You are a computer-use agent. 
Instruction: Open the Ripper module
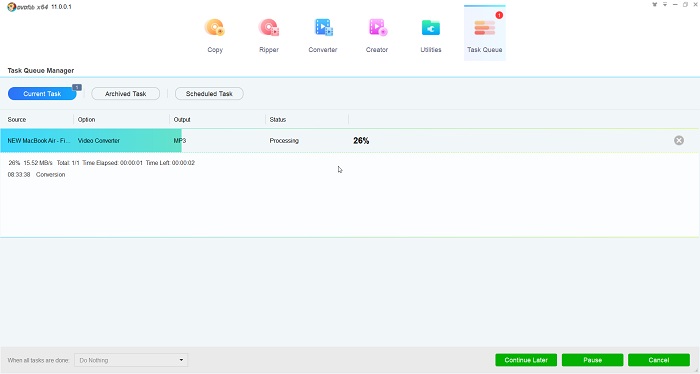tap(269, 35)
